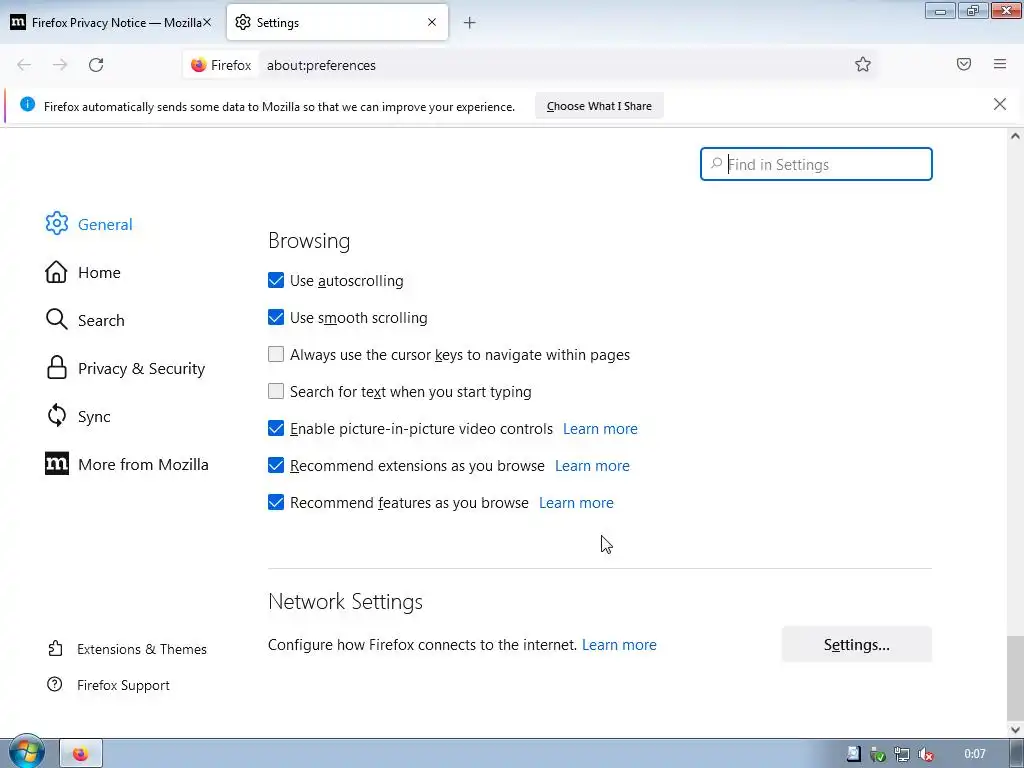Uncheck Recommend extensions as you browse
The image size is (1024, 768).
(276, 465)
